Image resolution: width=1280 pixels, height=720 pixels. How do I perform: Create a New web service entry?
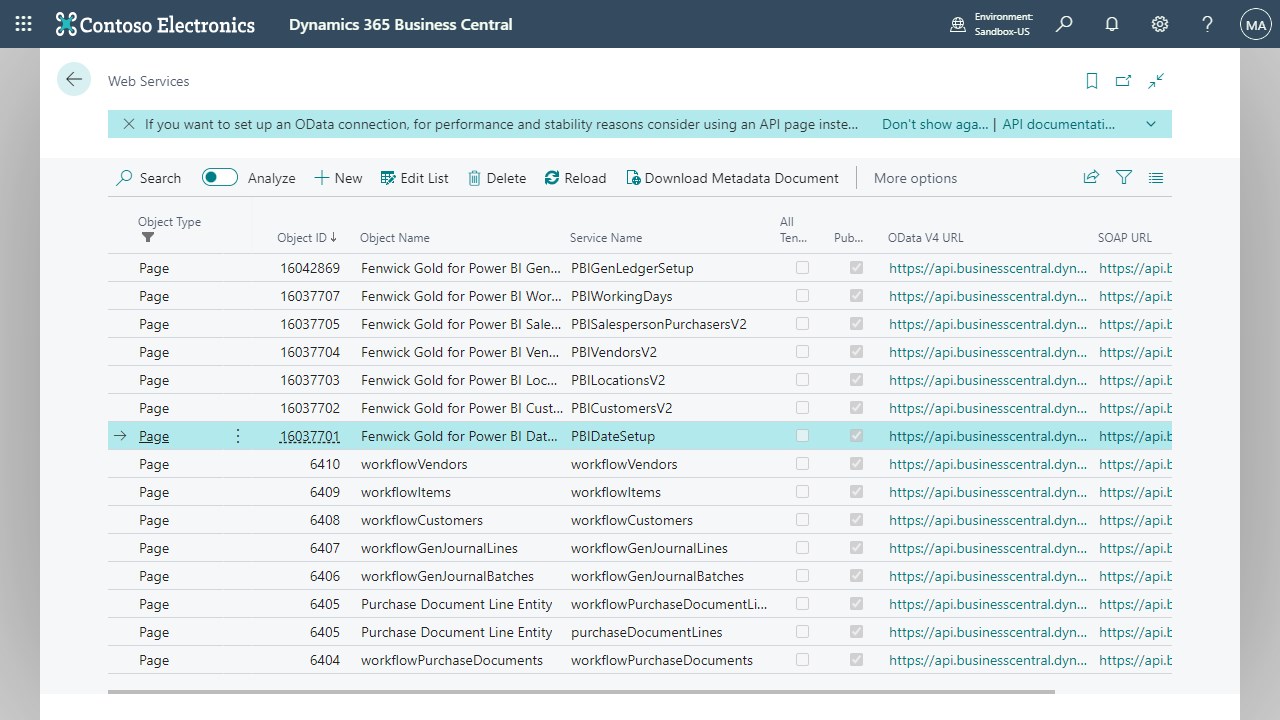338,178
